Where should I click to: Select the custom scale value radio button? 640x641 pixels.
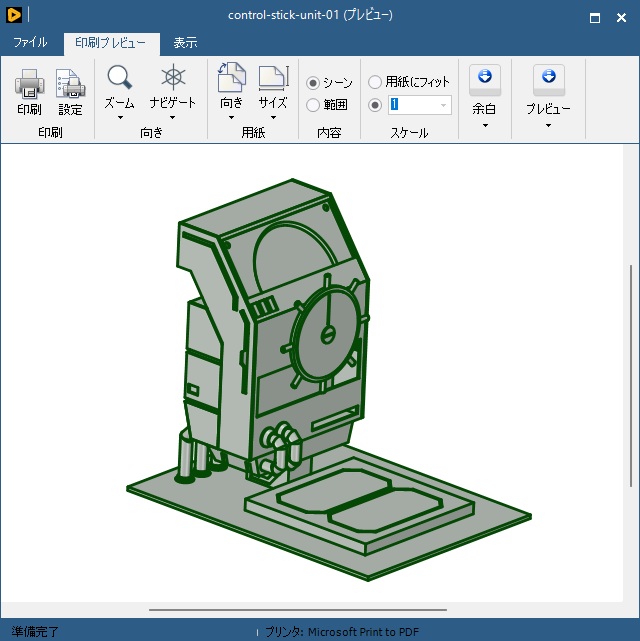[x=375, y=105]
